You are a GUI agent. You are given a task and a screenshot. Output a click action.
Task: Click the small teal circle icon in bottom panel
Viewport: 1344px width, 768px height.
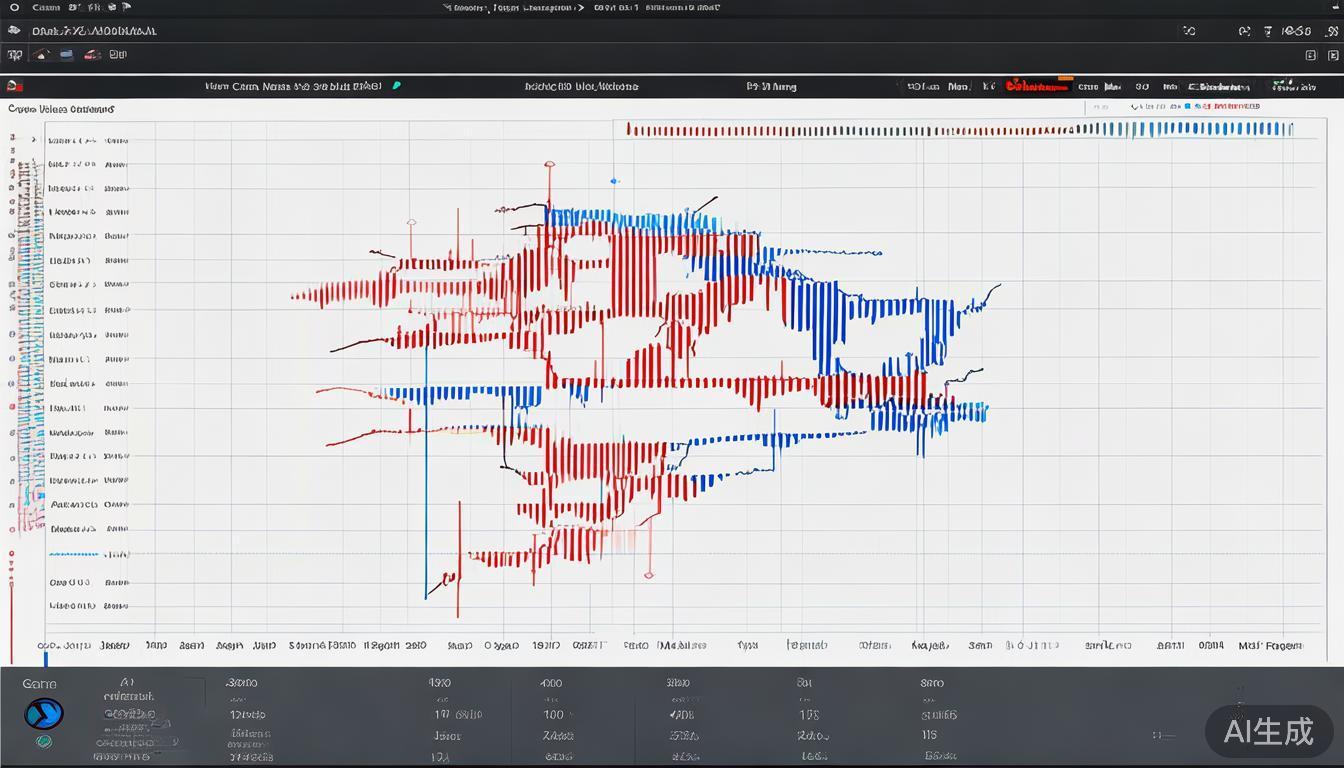43,742
